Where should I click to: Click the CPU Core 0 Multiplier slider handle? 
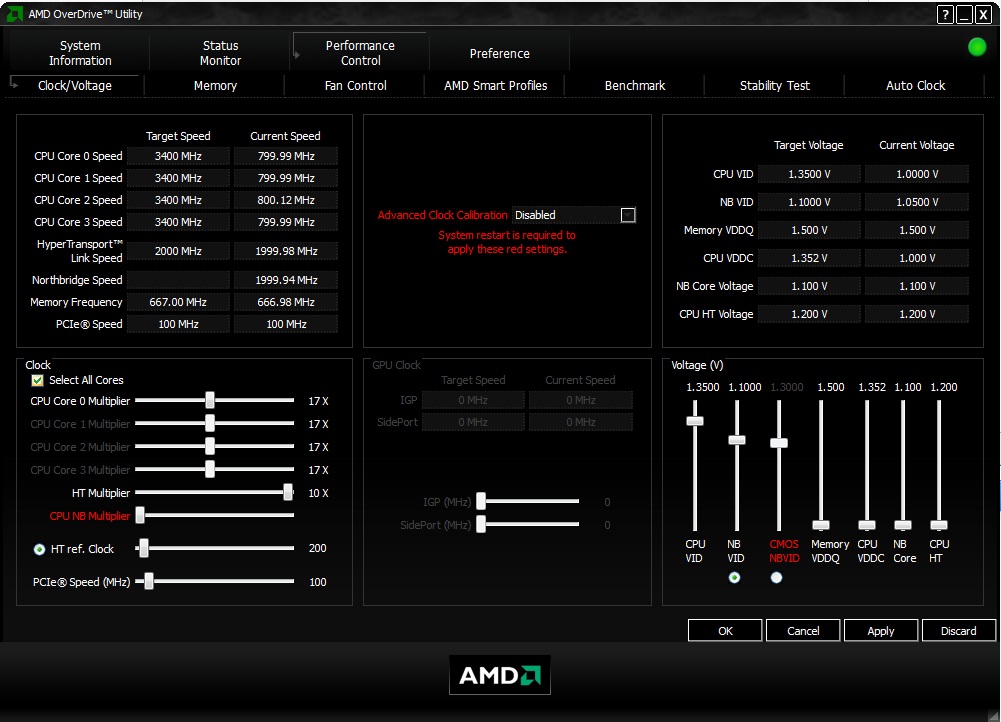(210, 401)
